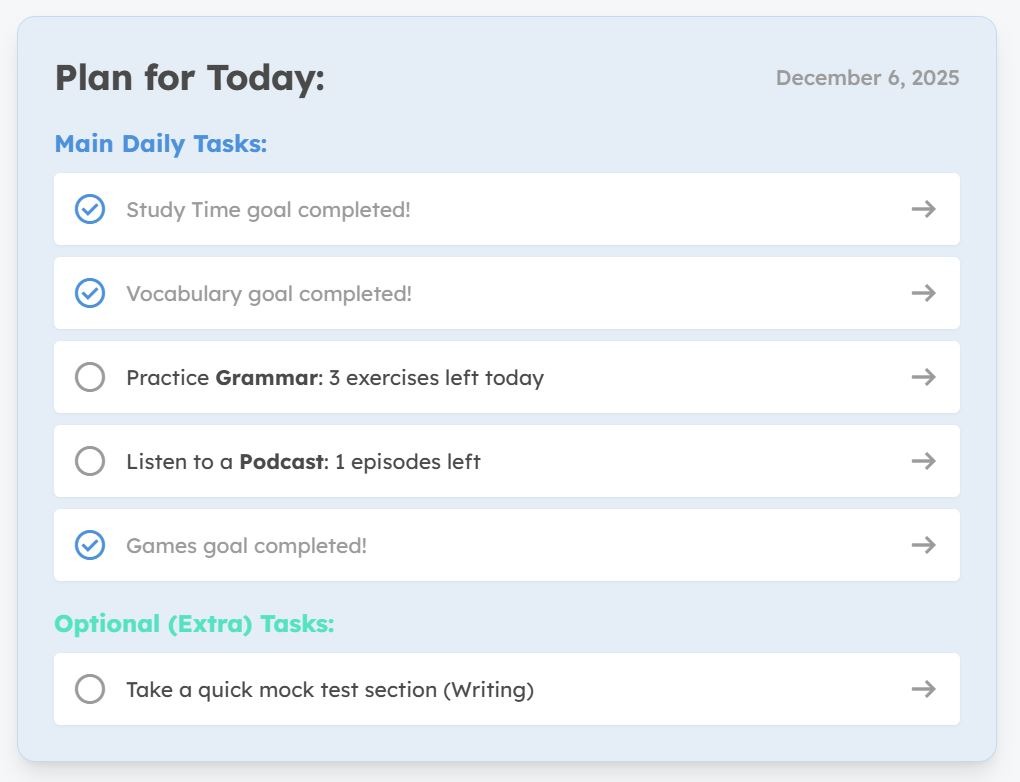Click the Podcast task's arrow icon

pyautogui.click(x=923, y=461)
